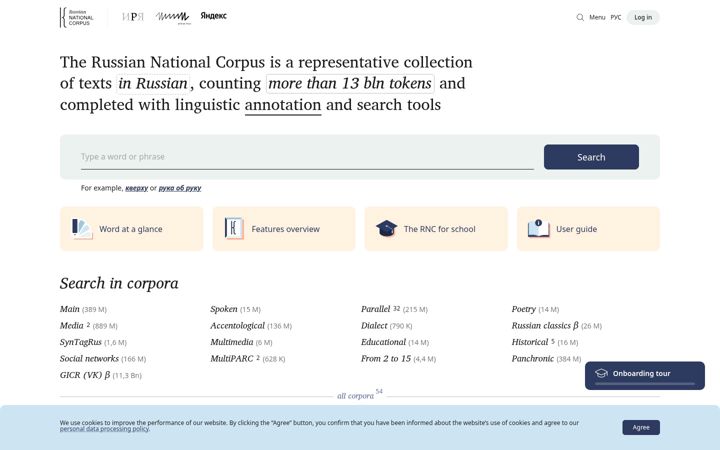Start the Onboarding tour
Screen dimensions: 720x450
[645, 376]
